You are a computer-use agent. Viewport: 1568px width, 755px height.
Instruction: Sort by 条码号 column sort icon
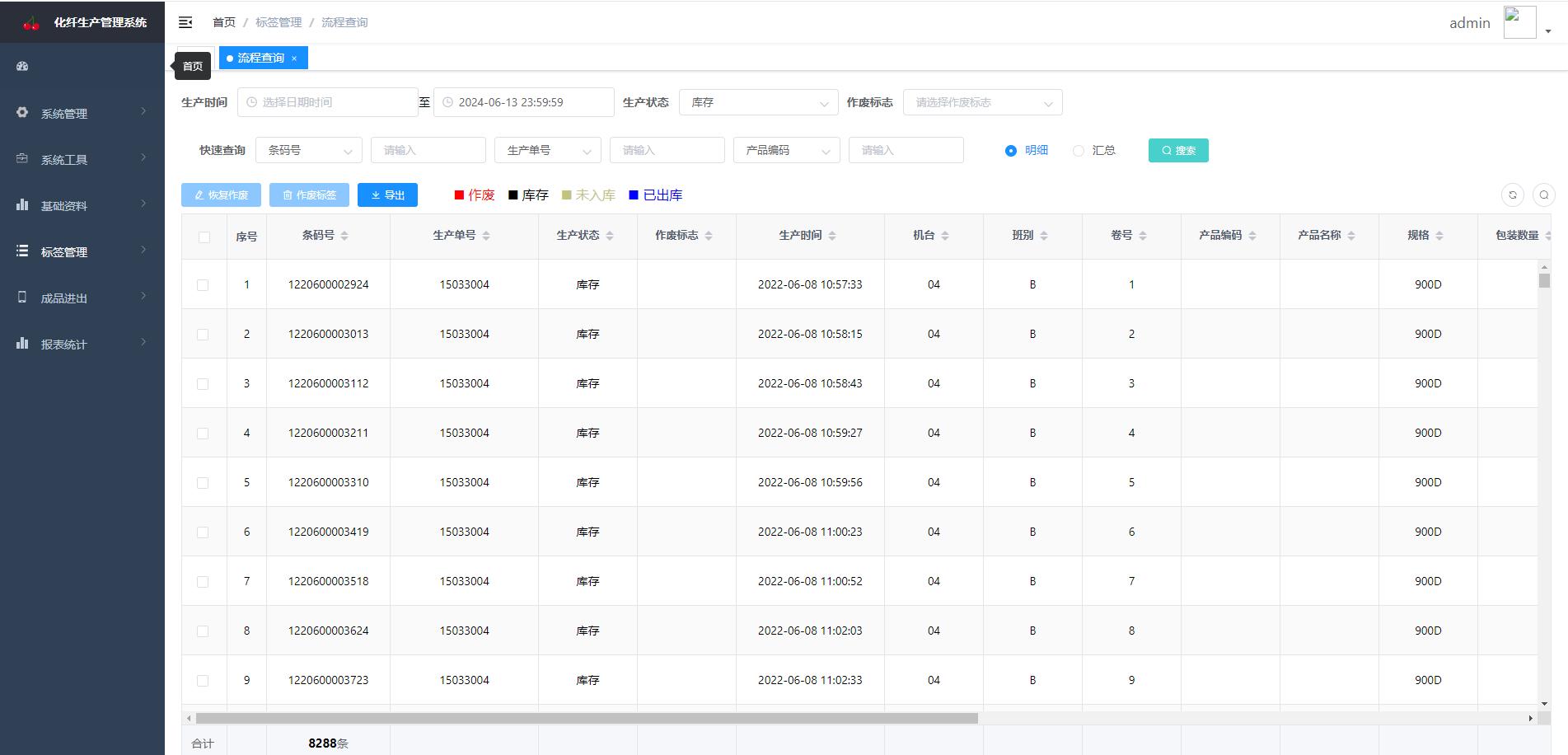pyautogui.click(x=344, y=236)
